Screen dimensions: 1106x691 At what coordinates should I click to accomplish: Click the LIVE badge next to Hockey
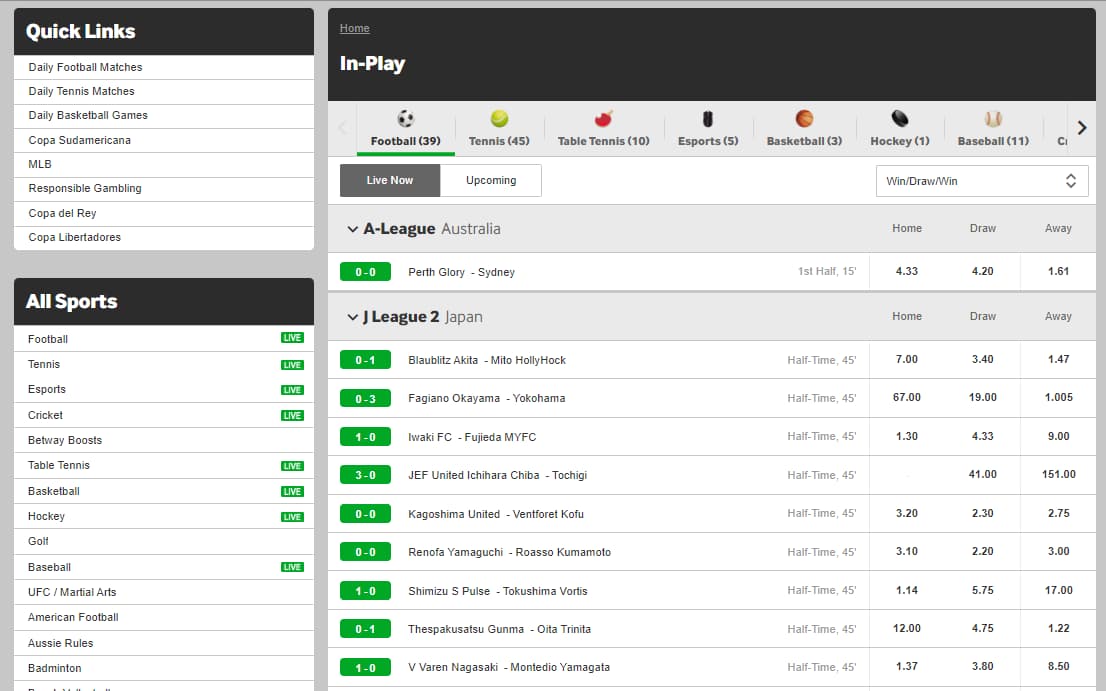(292, 517)
